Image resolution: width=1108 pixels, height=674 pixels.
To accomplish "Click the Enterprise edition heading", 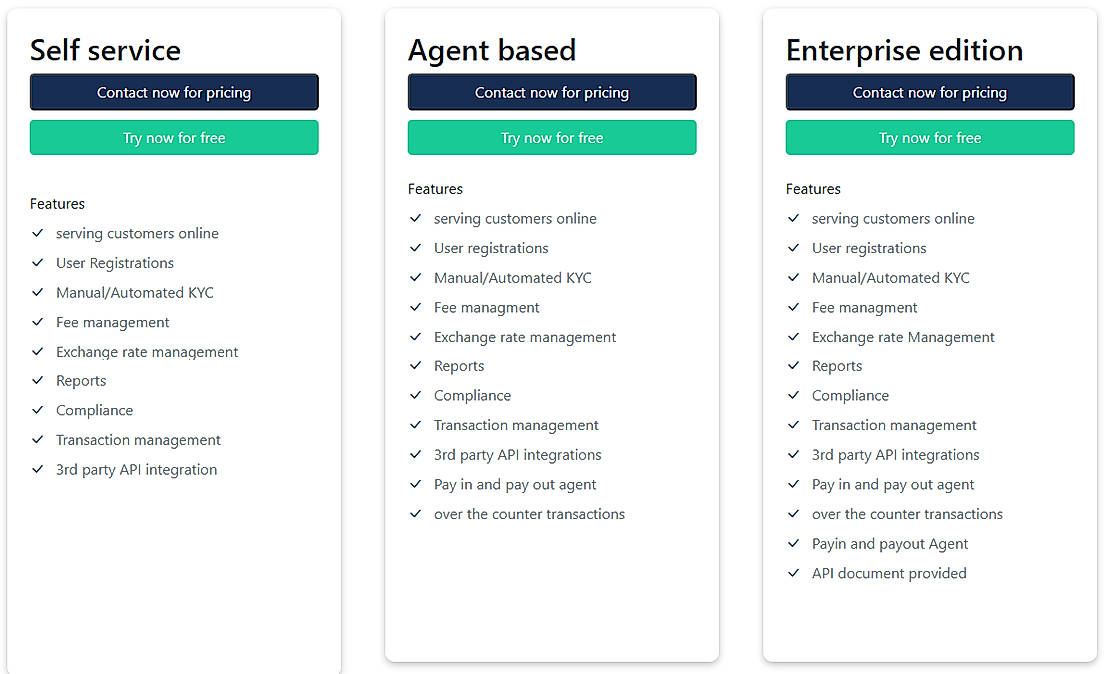I will [904, 50].
